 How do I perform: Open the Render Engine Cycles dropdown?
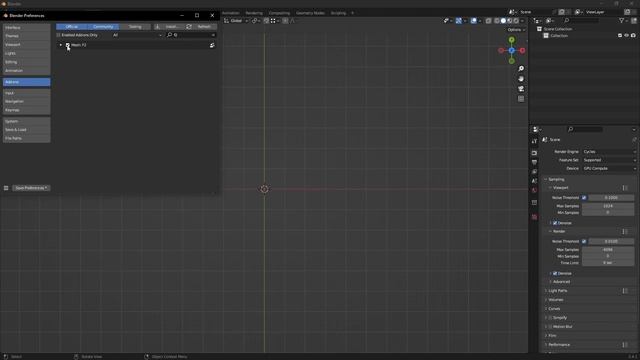pos(609,151)
